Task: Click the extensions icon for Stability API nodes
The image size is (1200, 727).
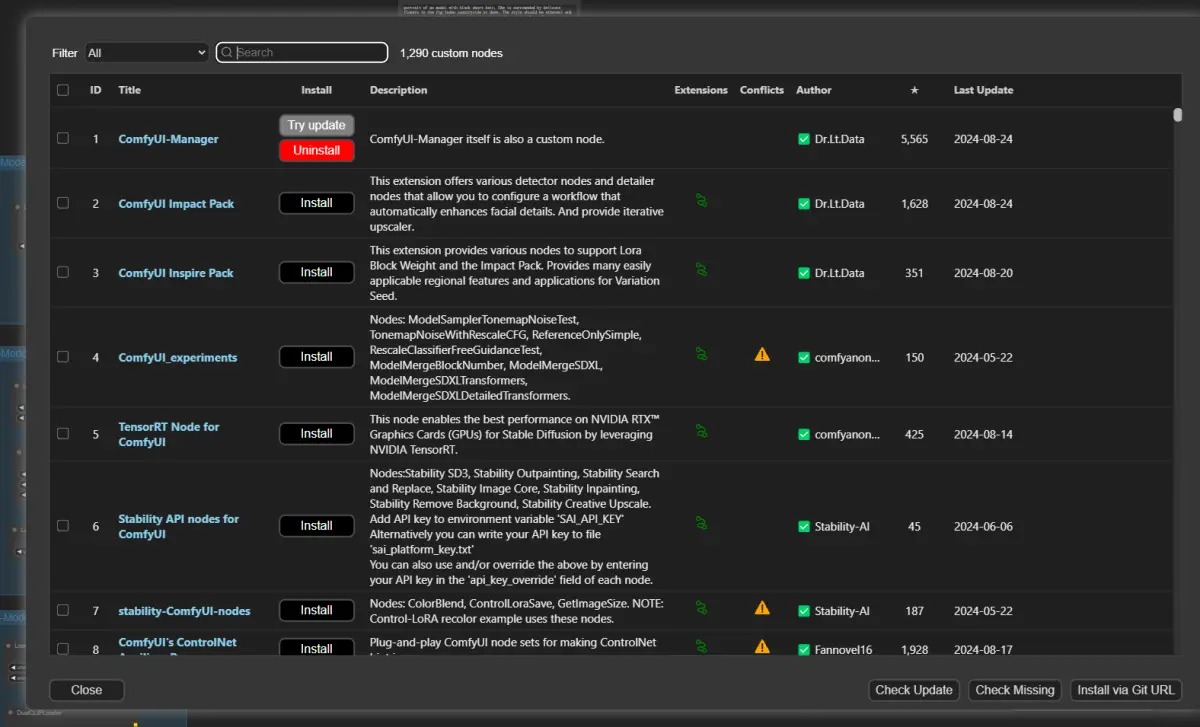Action: click(x=702, y=523)
